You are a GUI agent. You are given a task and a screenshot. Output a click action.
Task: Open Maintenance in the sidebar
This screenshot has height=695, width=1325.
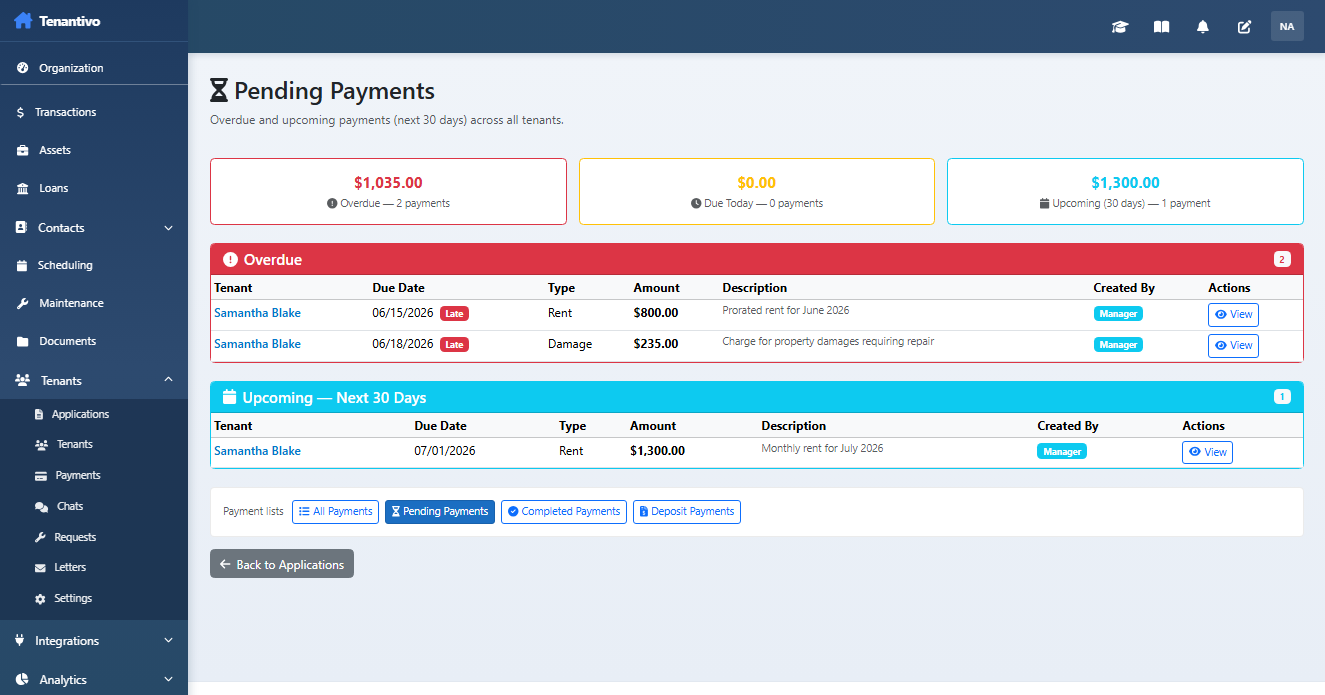click(94, 303)
